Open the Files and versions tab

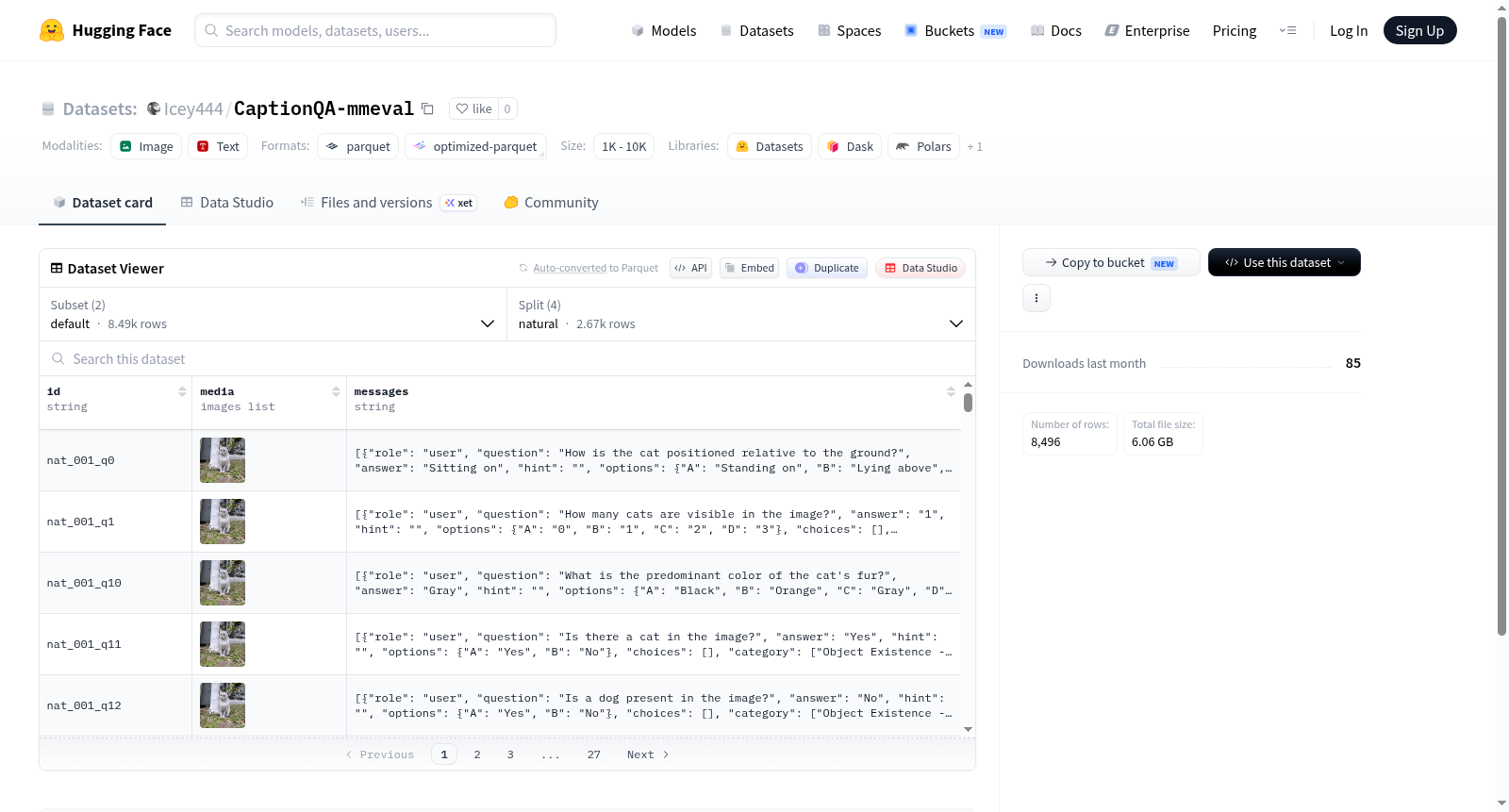pyautogui.click(x=389, y=203)
